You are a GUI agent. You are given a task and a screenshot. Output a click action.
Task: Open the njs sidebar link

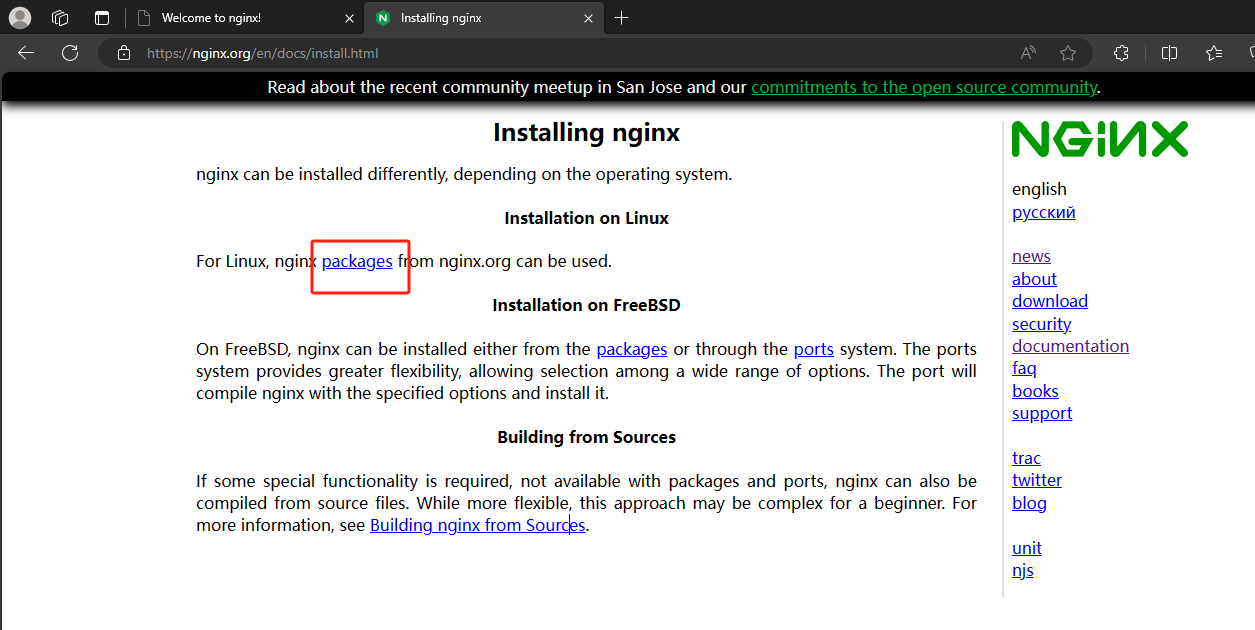pyautogui.click(x=1023, y=570)
